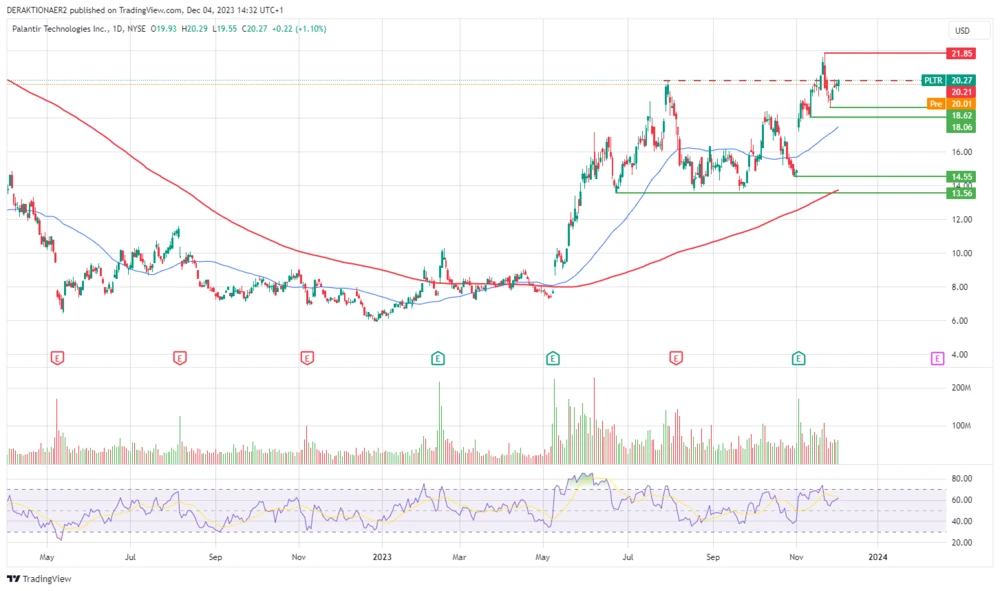
Task: Click the price scale on the right edge
Action: point(964,250)
